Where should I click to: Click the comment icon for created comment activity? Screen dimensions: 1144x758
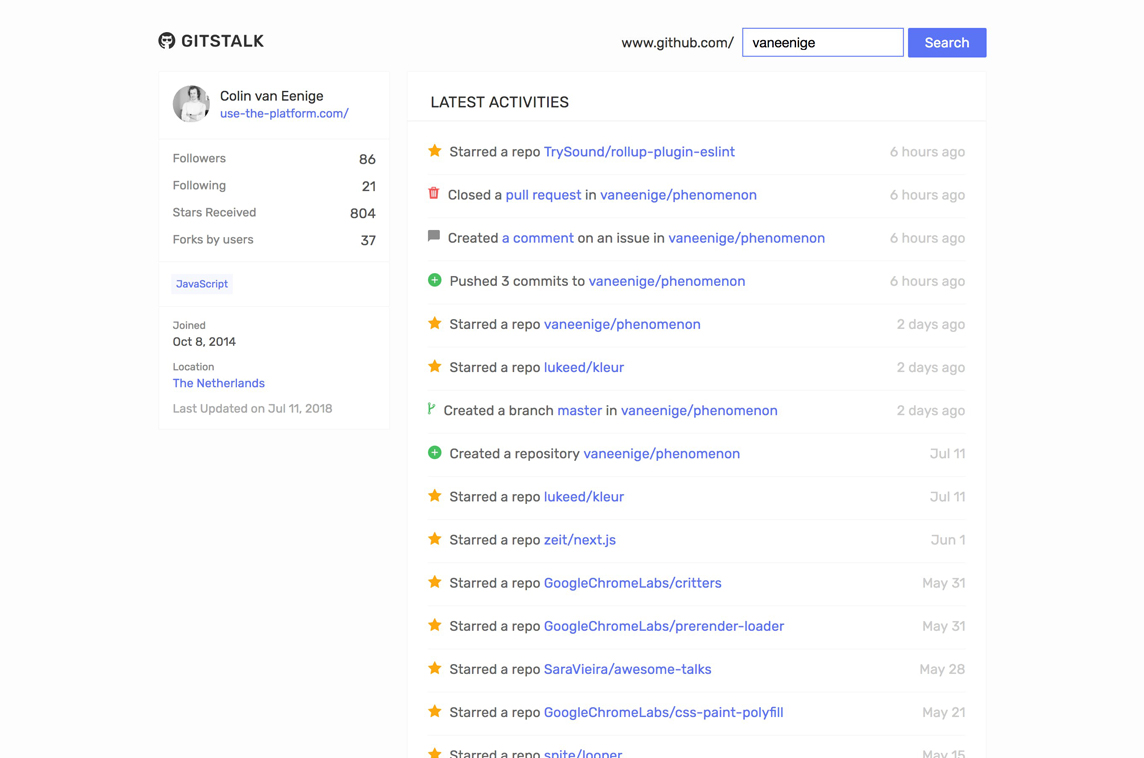click(433, 236)
